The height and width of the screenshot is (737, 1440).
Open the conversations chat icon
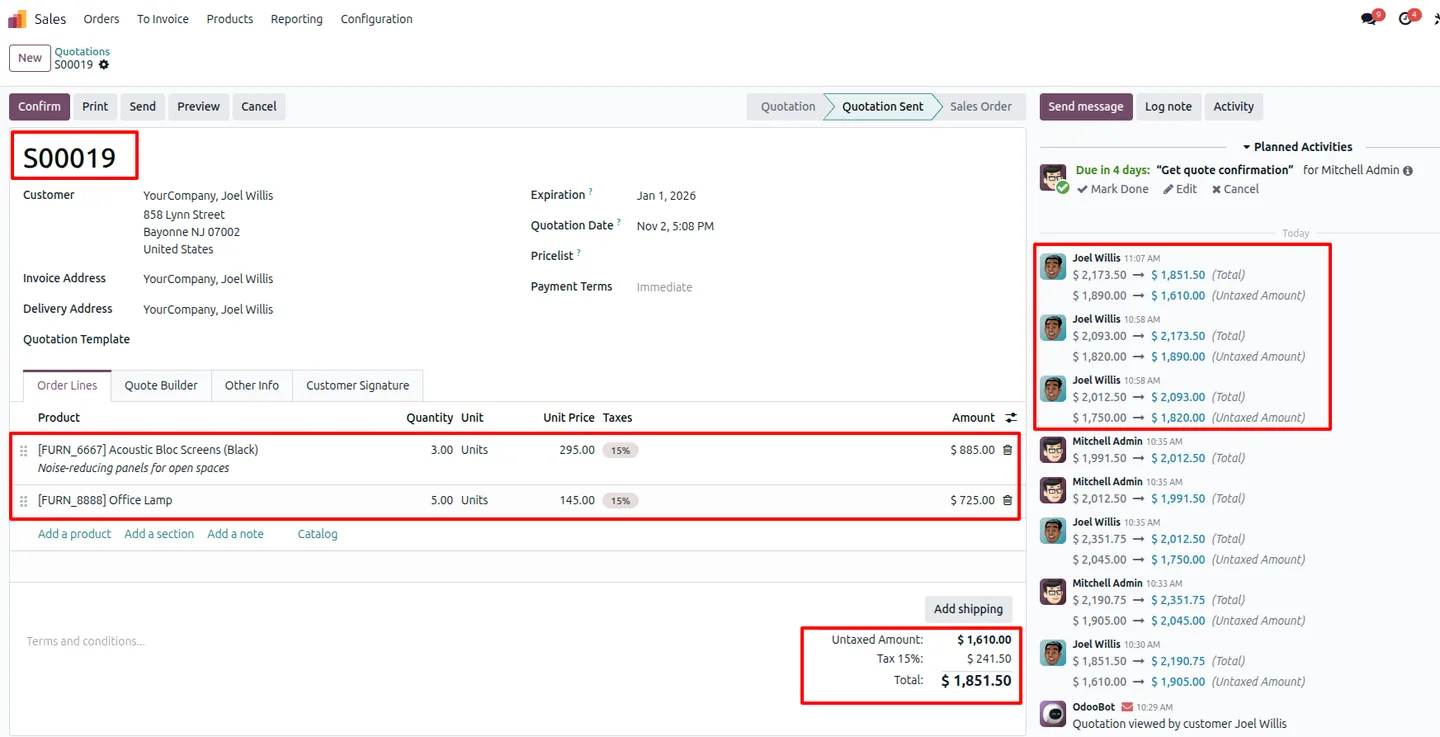pyautogui.click(x=1370, y=18)
